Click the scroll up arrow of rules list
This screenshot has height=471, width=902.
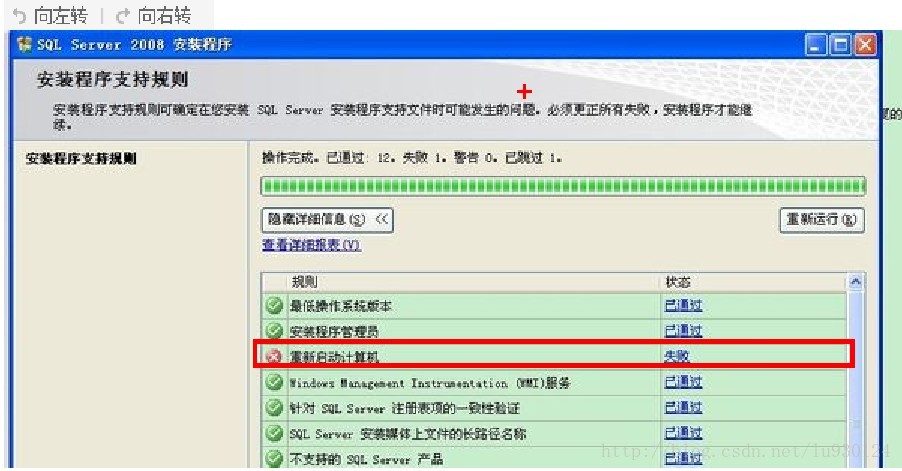[x=855, y=282]
